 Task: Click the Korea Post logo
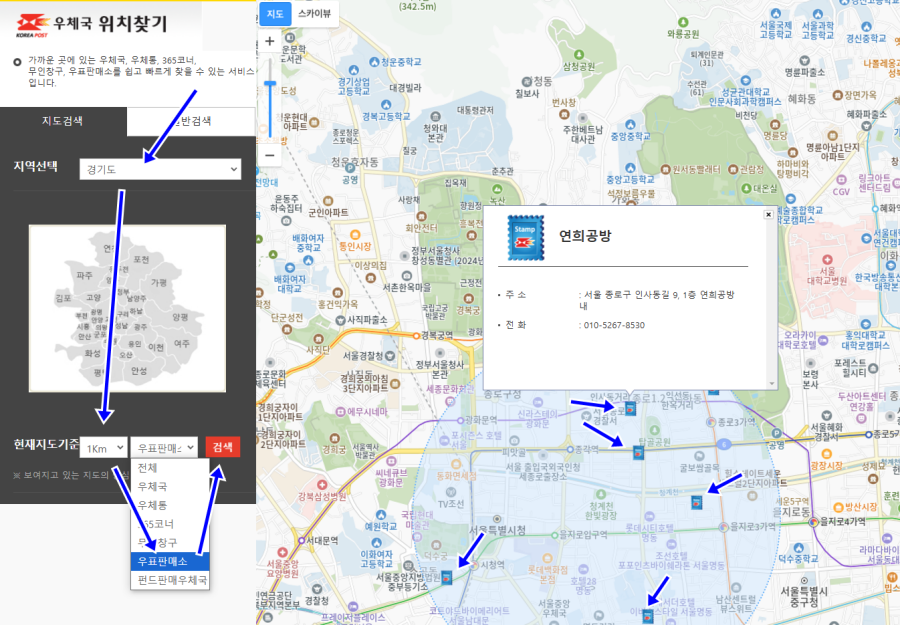click(33, 26)
